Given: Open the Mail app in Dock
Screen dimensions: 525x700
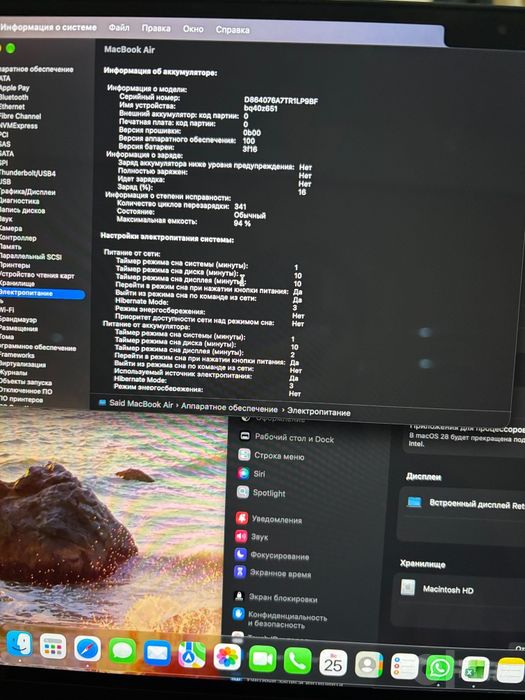Looking at the screenshot, I should tap(157, 653).
